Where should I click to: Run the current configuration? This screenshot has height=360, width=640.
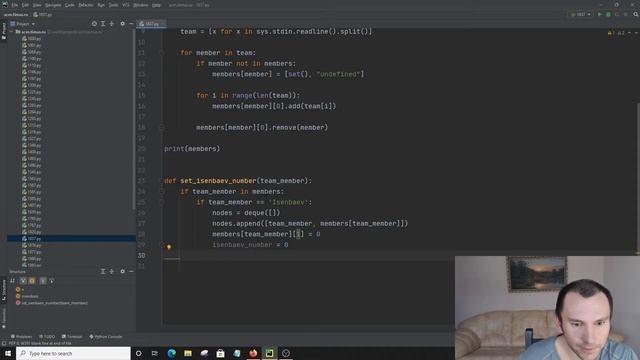pos(600,14)
